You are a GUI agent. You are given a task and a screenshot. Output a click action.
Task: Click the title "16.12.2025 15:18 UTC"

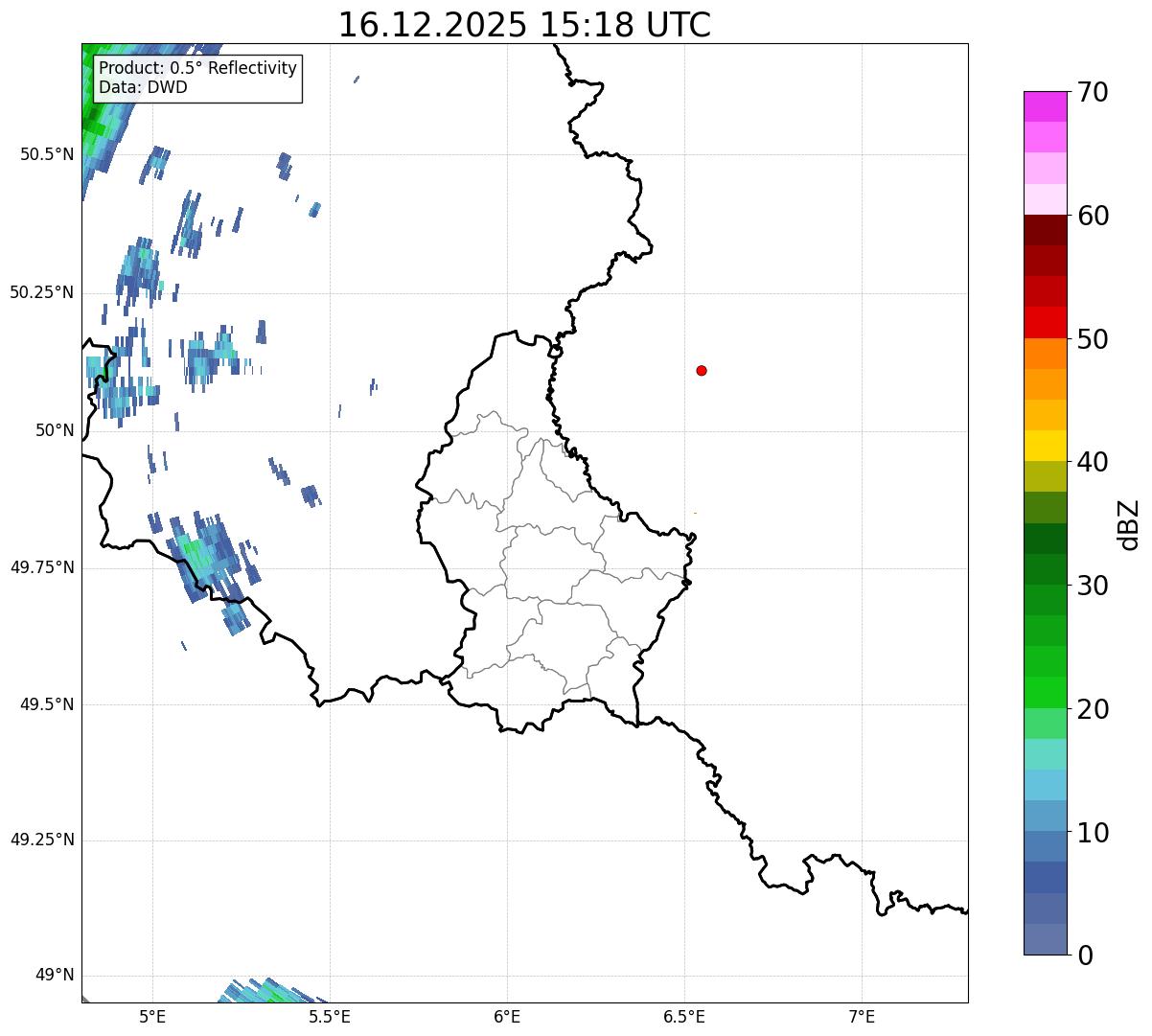coord(524,25)
